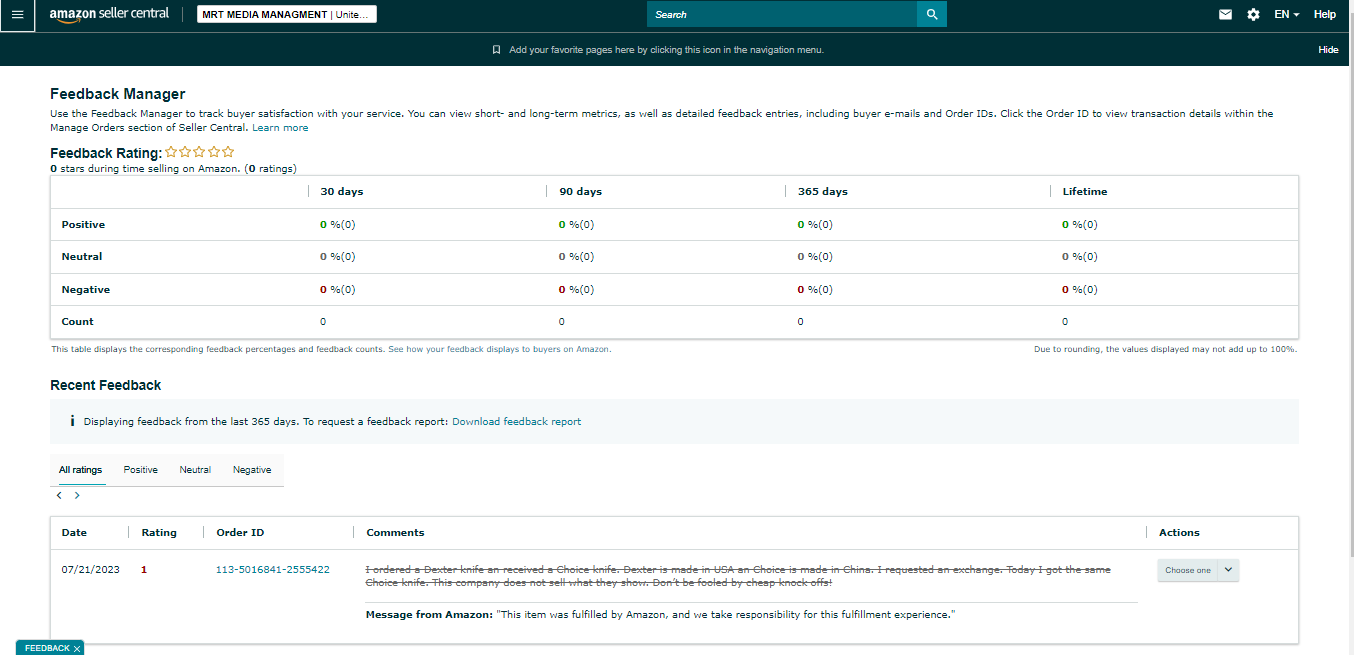Click the search magnifier button
The height and width of the screenshot is (655, 1354).
pyautogui.click(x=932, y=14)
